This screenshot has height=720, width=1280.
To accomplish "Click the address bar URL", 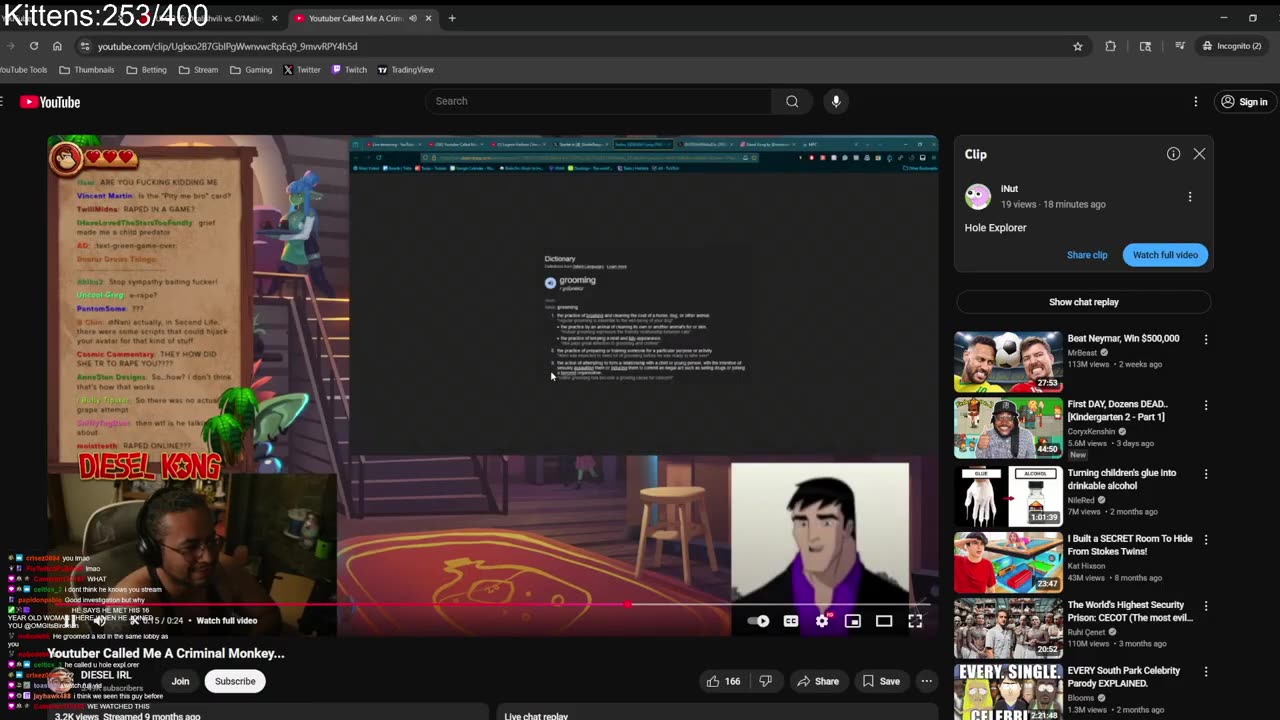I will click(227, 46).
